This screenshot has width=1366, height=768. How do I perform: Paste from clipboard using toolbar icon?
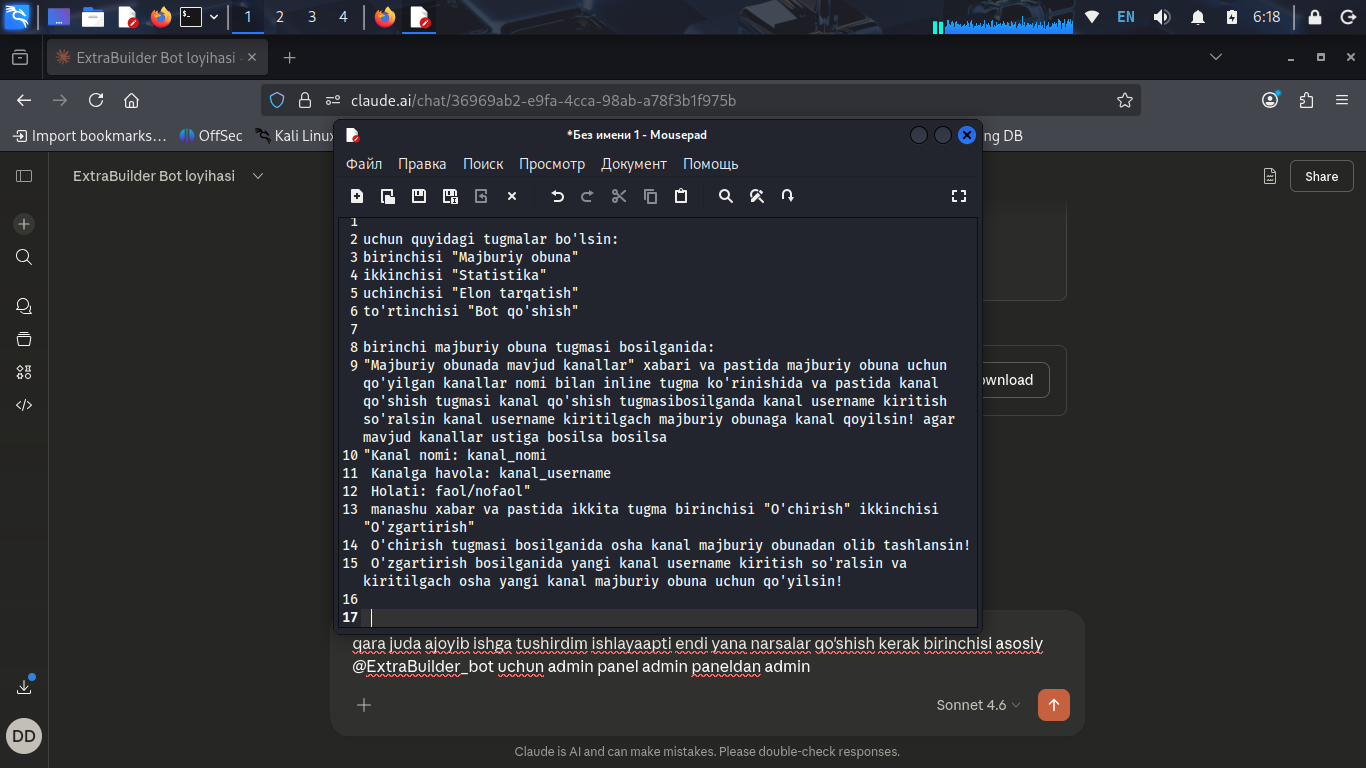click(x=681, y=196)
